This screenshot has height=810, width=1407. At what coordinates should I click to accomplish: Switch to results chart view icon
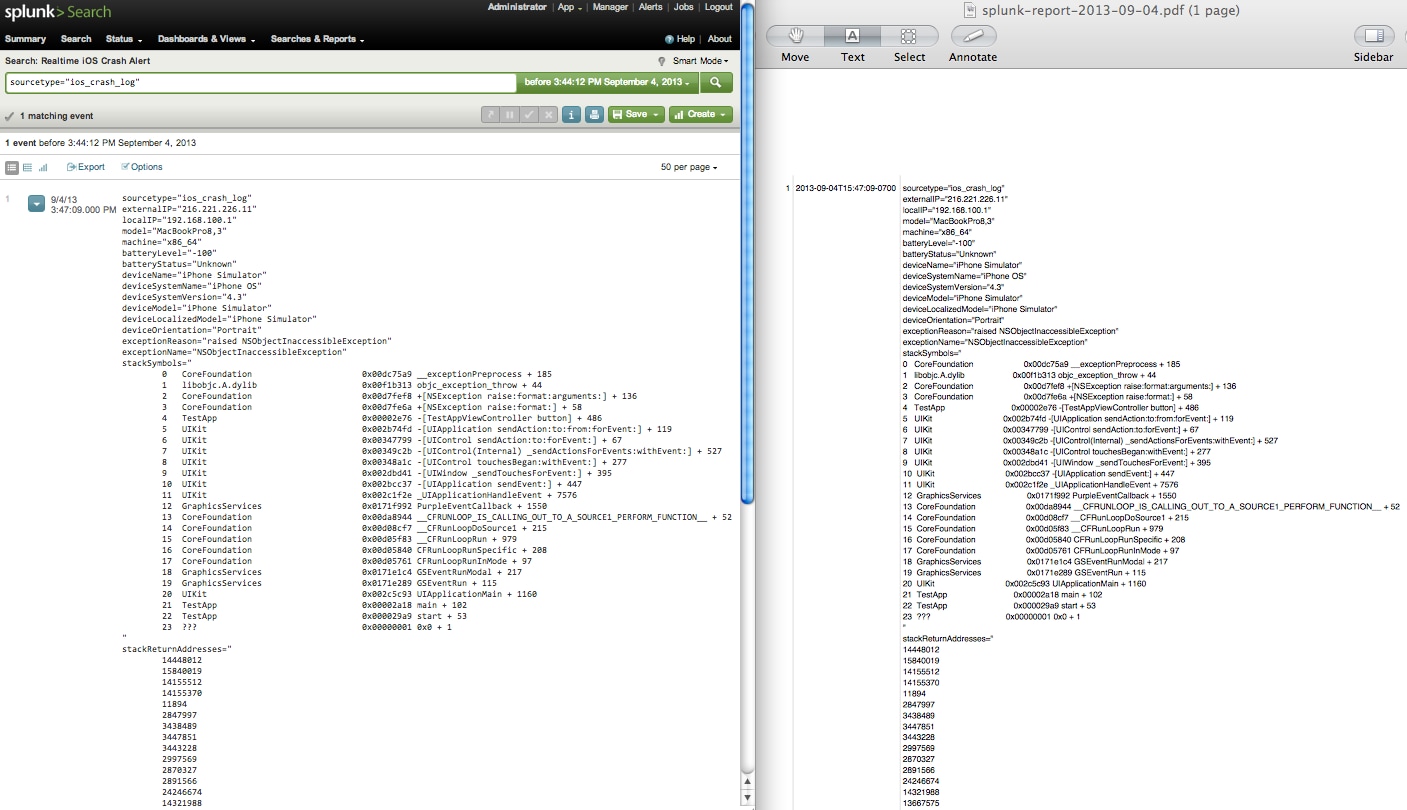point(43,167)
